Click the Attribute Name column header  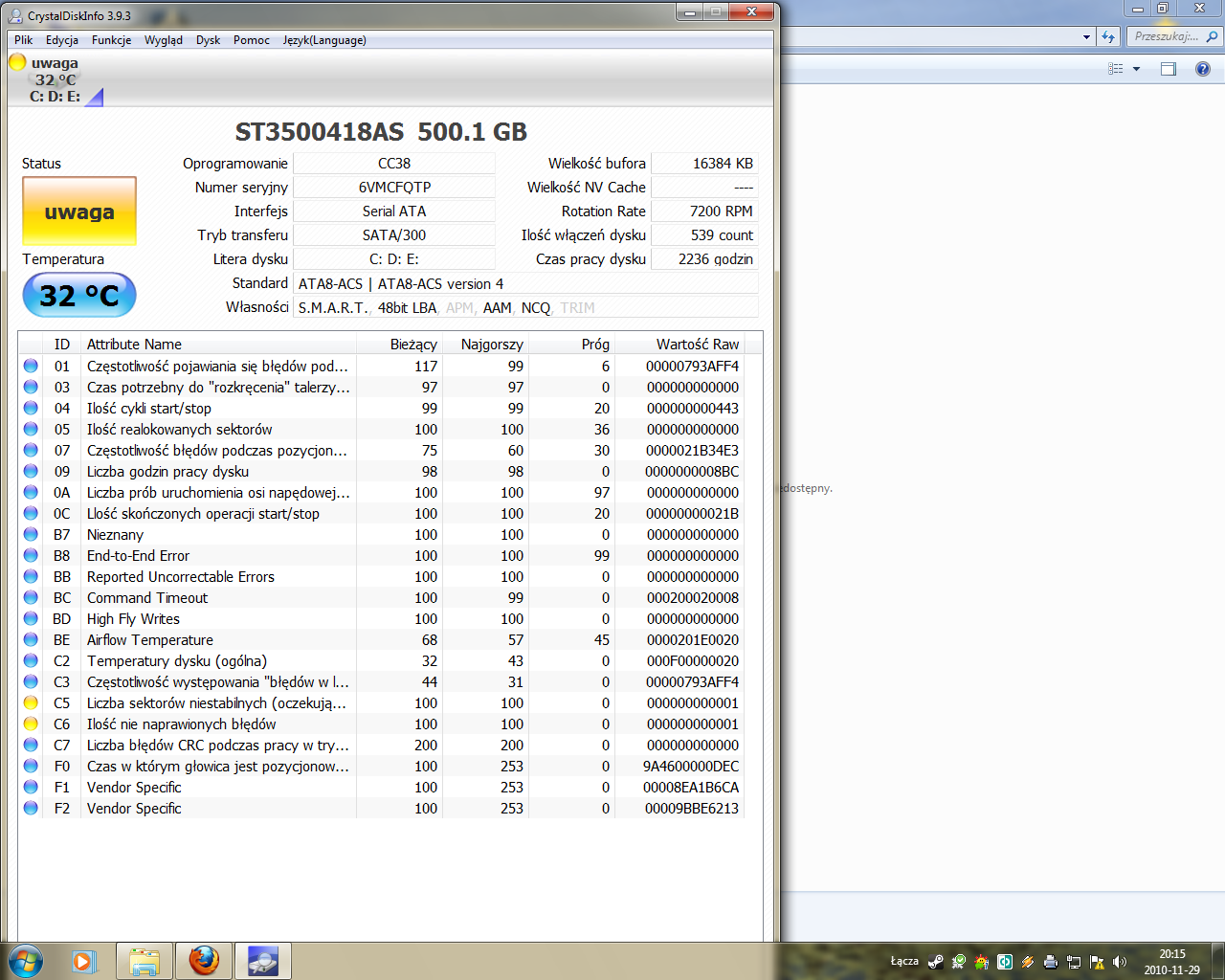click(218, 344)
